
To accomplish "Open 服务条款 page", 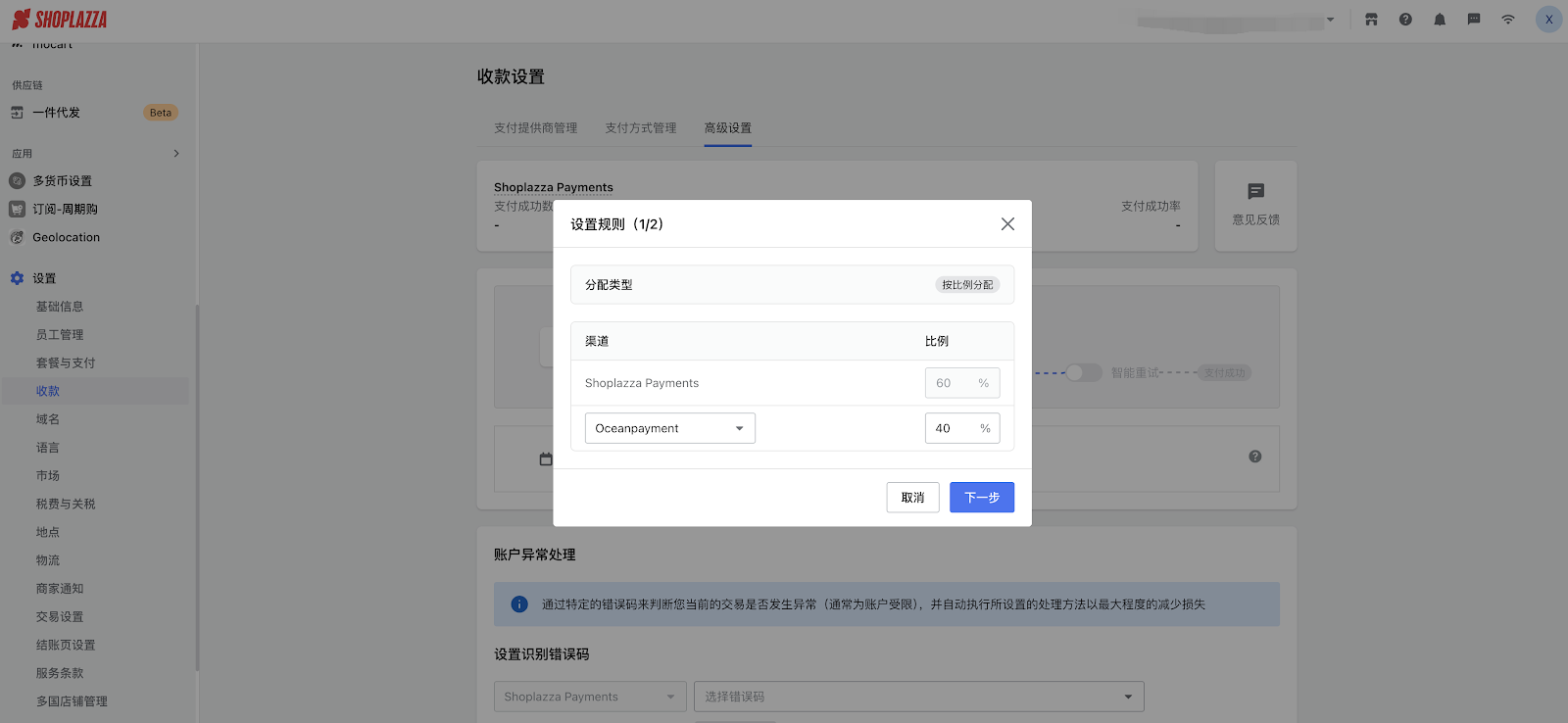I will click(60, 673).
